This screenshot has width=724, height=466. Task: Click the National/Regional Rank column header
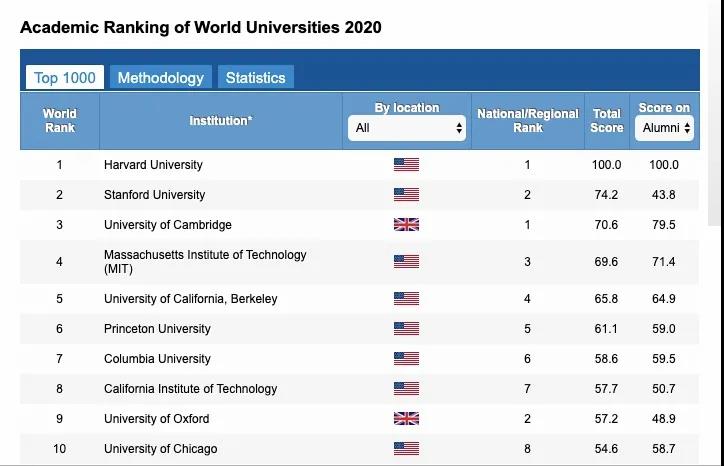[527, 121]
